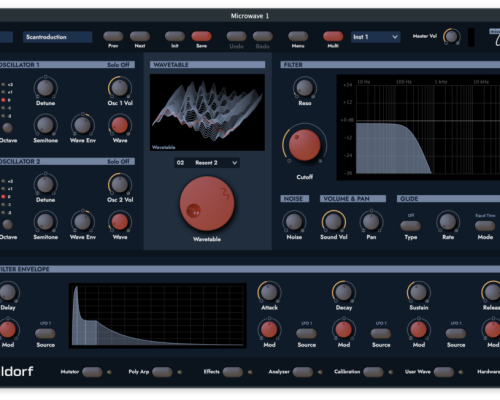Click the Osc 1 Vol knob
The height and width of the screenshot is (400, 500).
tap(120, 88)
